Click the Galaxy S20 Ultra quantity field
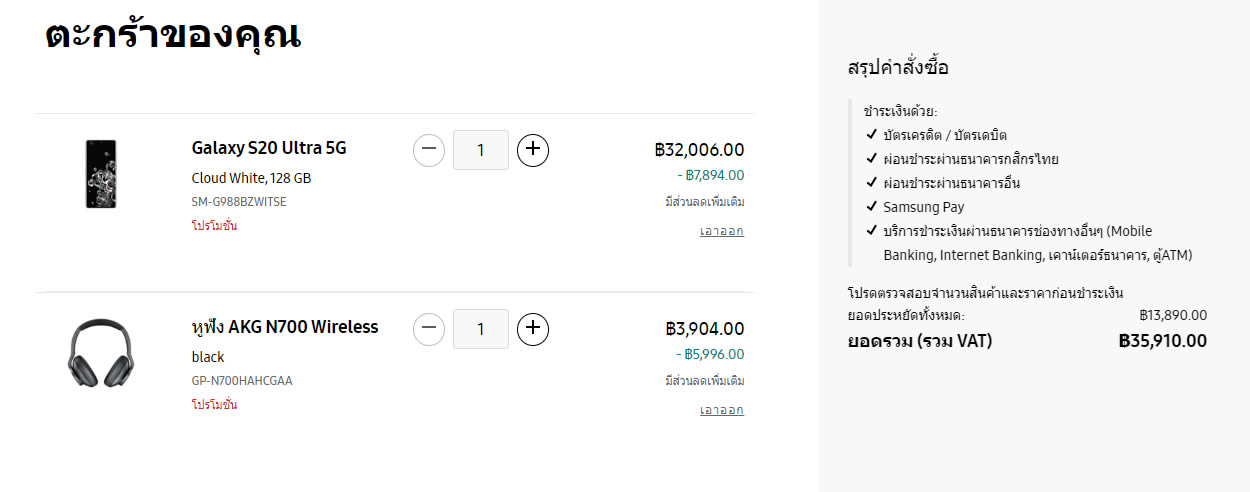The image size is (1250, 492). (x=481, y=150)
